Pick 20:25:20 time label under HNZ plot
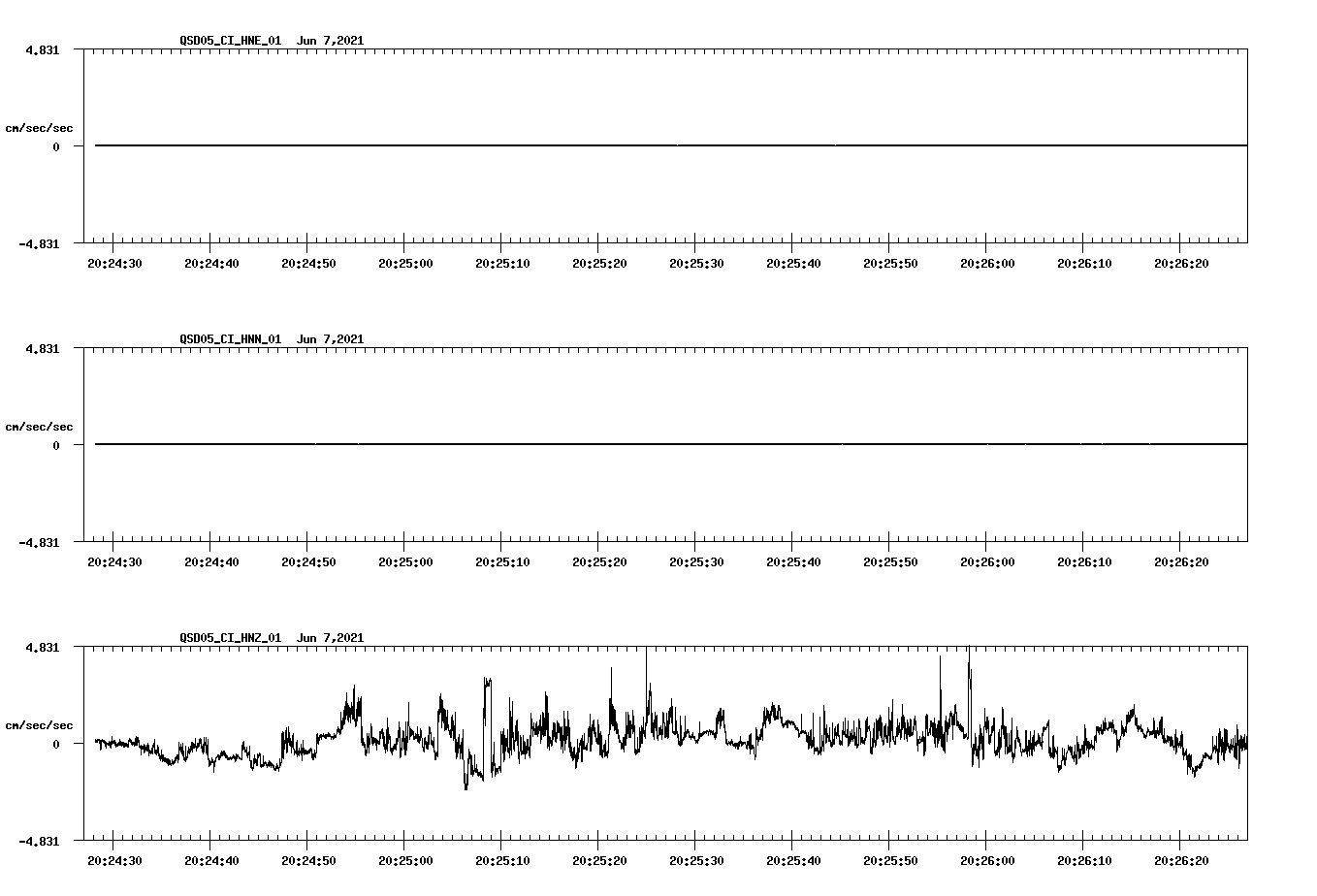This screenshot has width=1317, height=896. click(x=599, y=861)
